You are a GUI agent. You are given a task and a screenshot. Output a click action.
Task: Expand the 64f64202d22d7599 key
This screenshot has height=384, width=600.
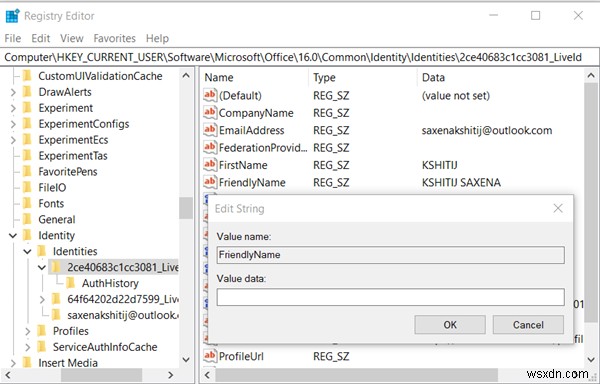tap(42, 299)
